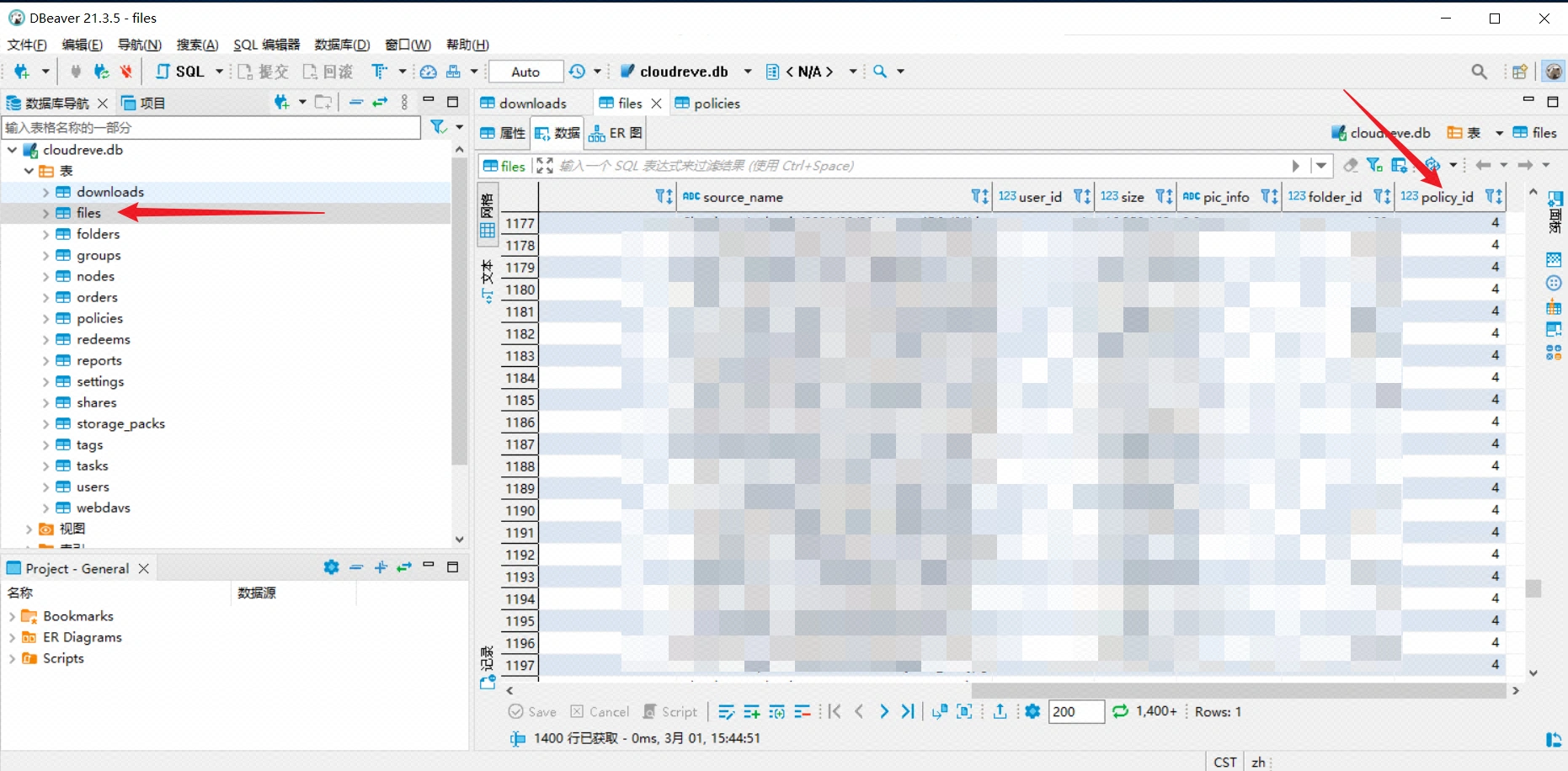This screenshot has height=771, width=1568.
Task: Open the SQL 编辑器 menu
Action: (266, 45)
